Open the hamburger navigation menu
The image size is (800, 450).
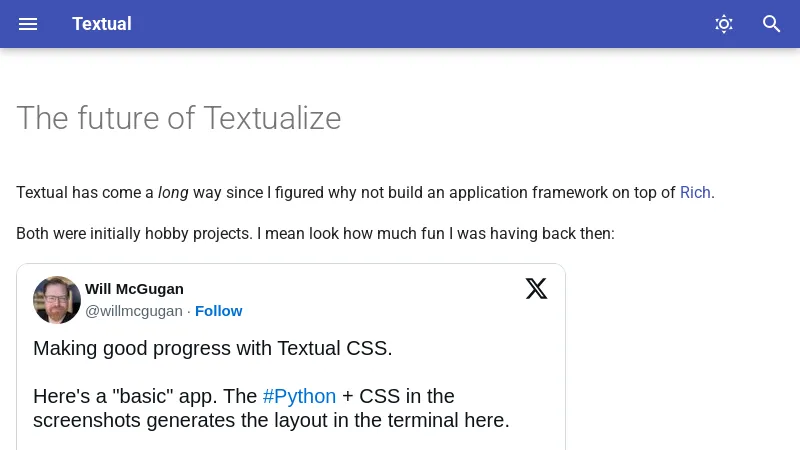click(28, 24)
